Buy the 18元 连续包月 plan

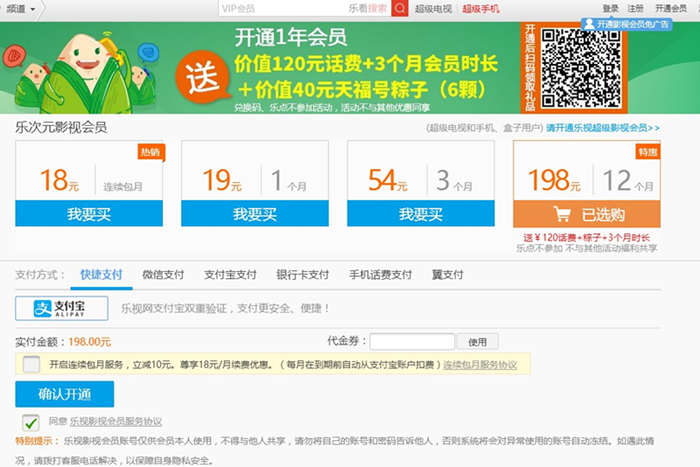89,214
